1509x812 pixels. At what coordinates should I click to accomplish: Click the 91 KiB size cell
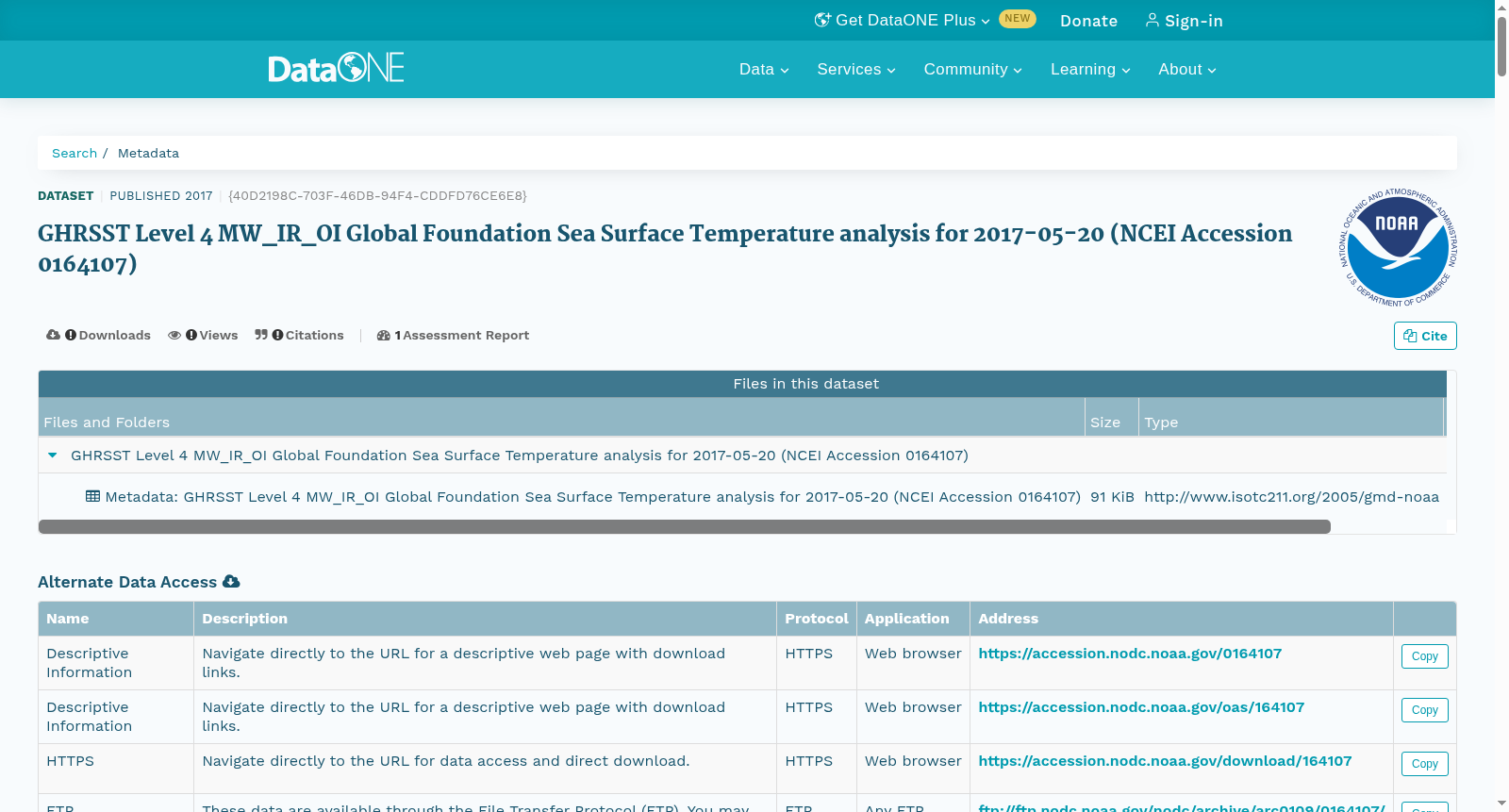point(1112,496)
